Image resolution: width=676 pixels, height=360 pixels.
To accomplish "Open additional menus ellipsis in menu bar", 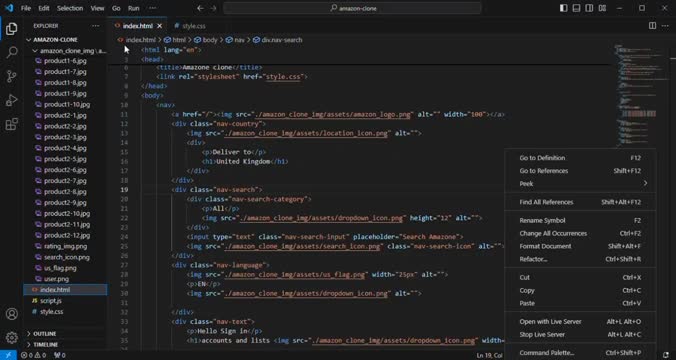I will pos(152,8).
